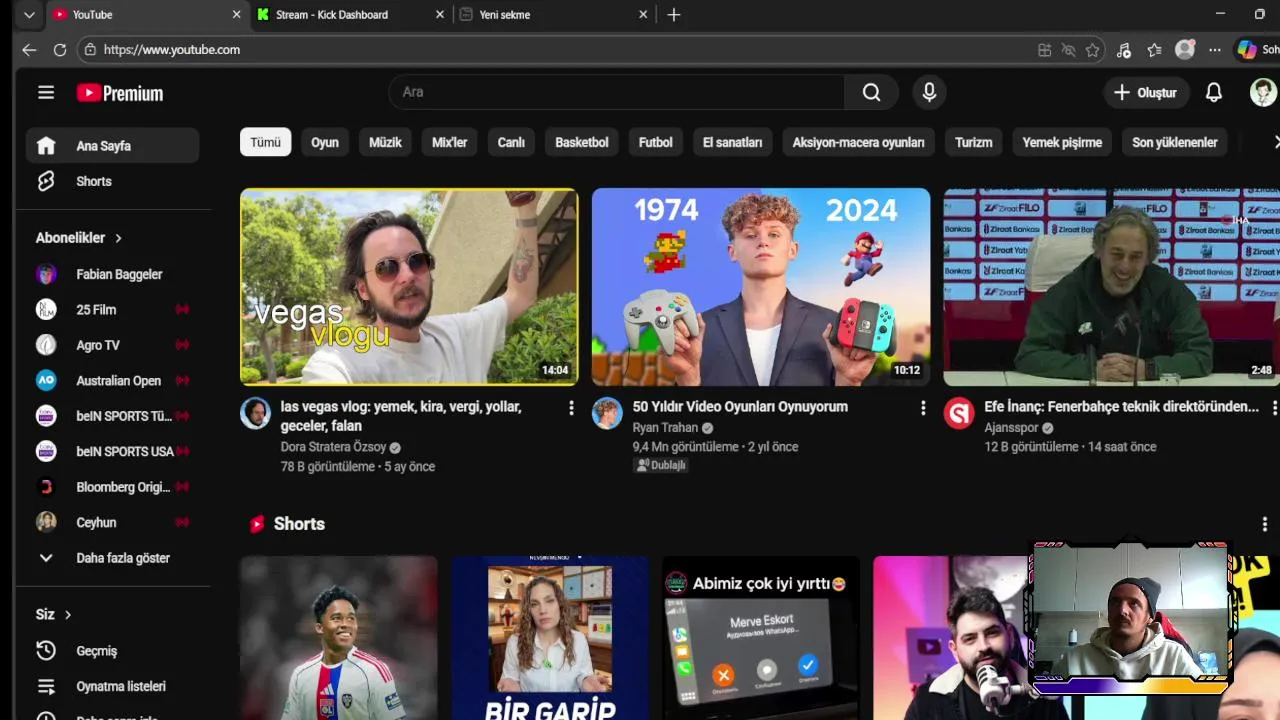Go back with browser arrow
The width and height of the screenshot is (1280, 720).
tap(29, 50)
